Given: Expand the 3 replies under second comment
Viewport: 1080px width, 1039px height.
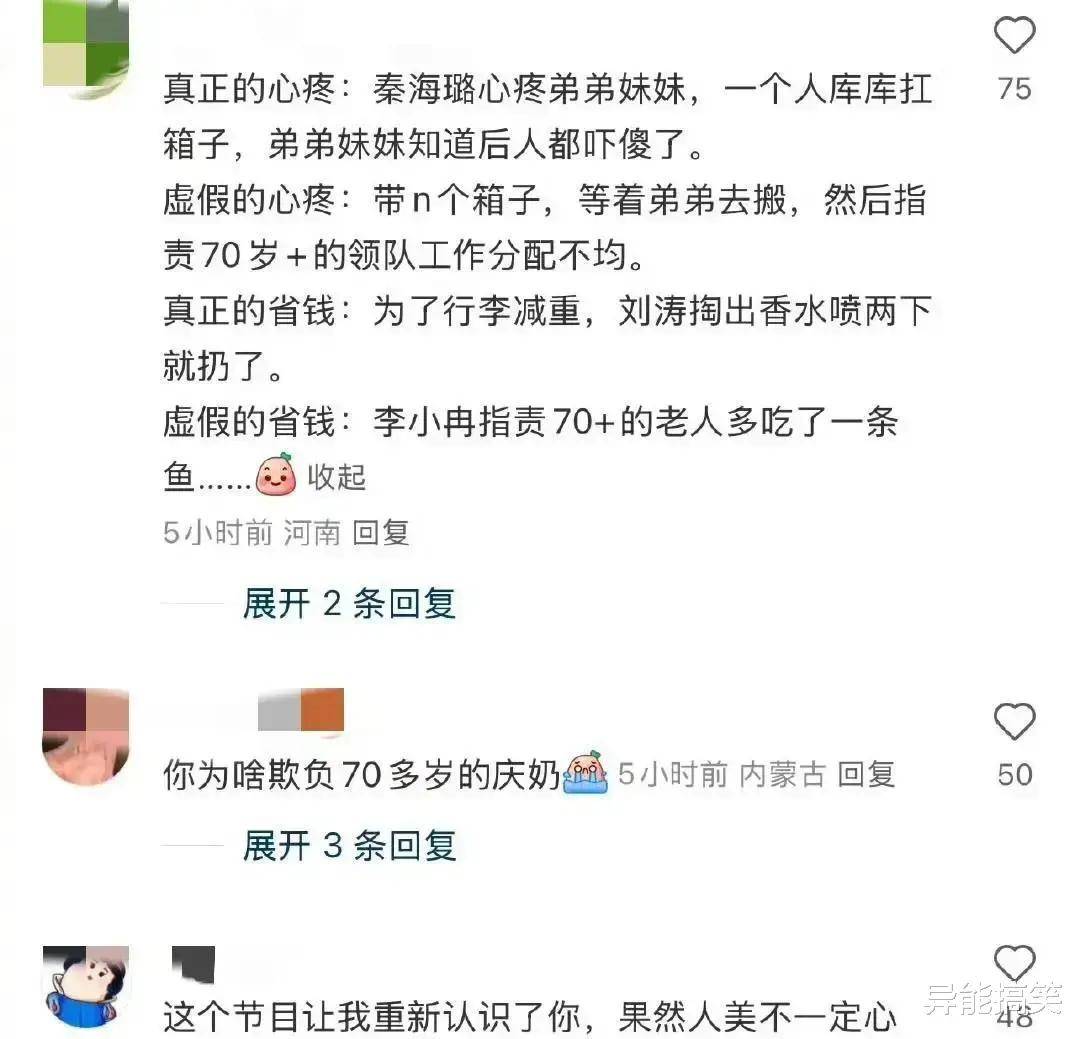Looking at the screenshot, I should click(349, 845).
